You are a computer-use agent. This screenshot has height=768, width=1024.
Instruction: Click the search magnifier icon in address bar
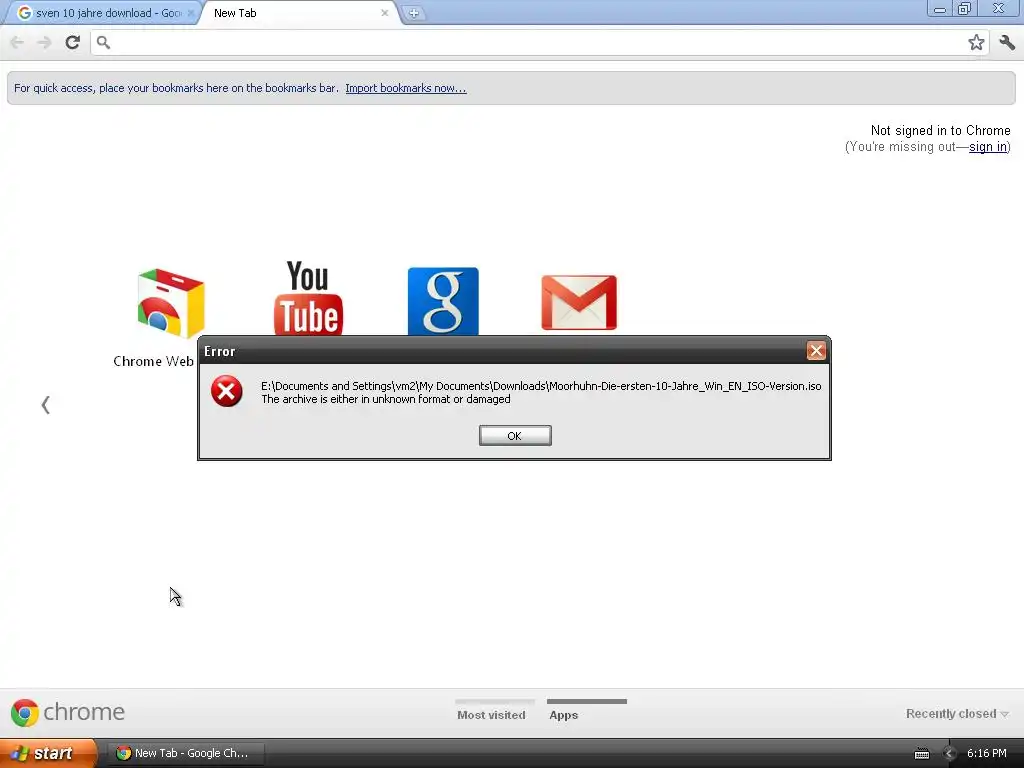(103, 42)
